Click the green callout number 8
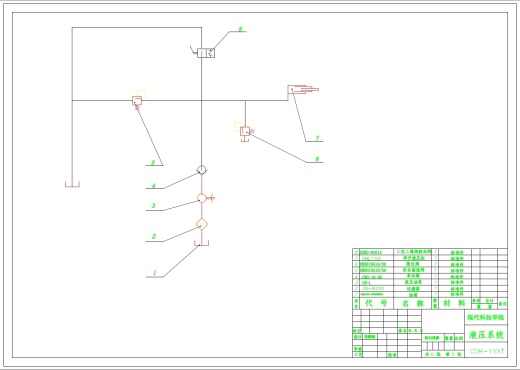Viewport: 520px width, 370px height. click(x=240, y=29)
